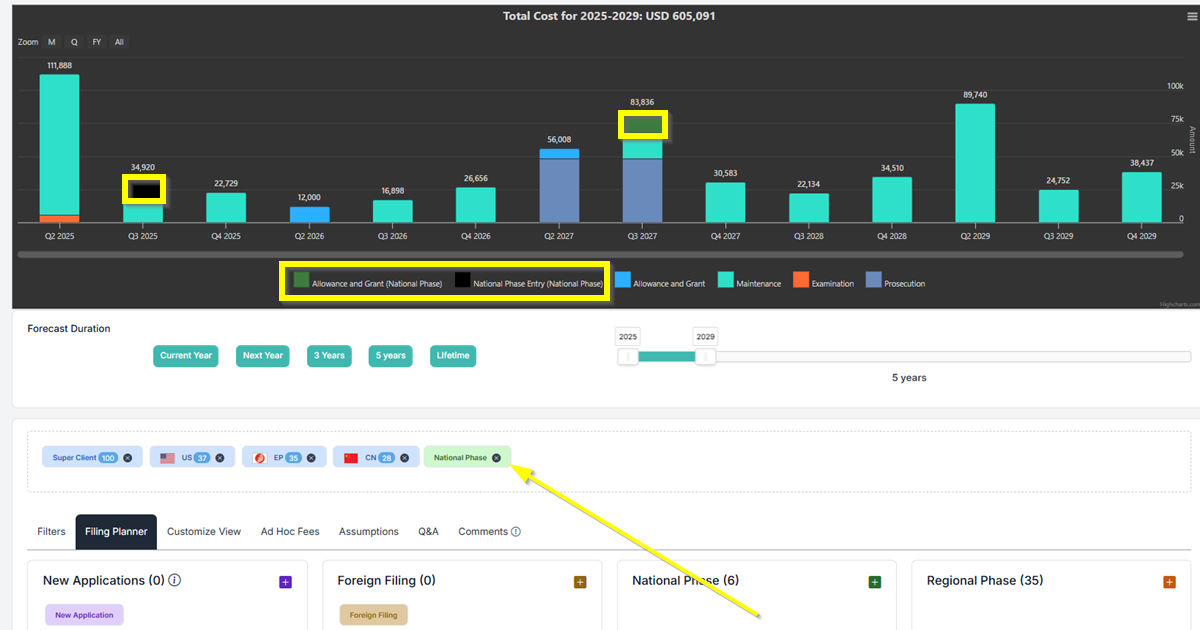1200x630 pixels.
Task: Remove the EP filter chip
Action: click(311, 458)
